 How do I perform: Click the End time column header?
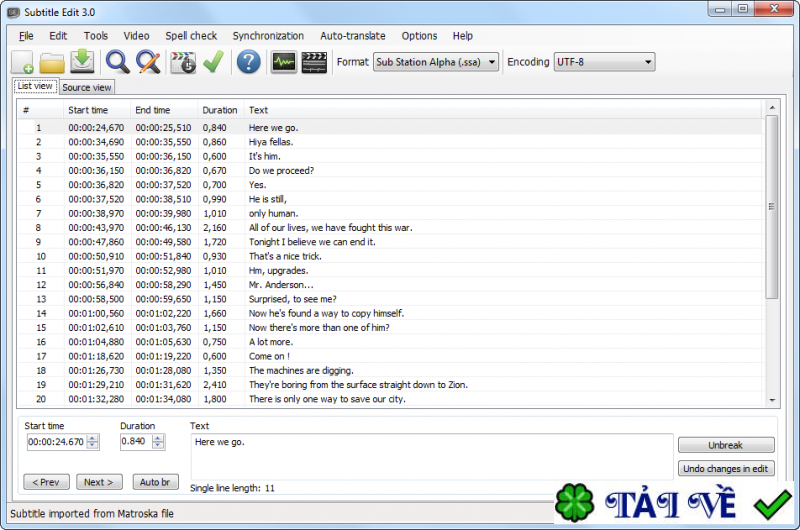(164, 110)
